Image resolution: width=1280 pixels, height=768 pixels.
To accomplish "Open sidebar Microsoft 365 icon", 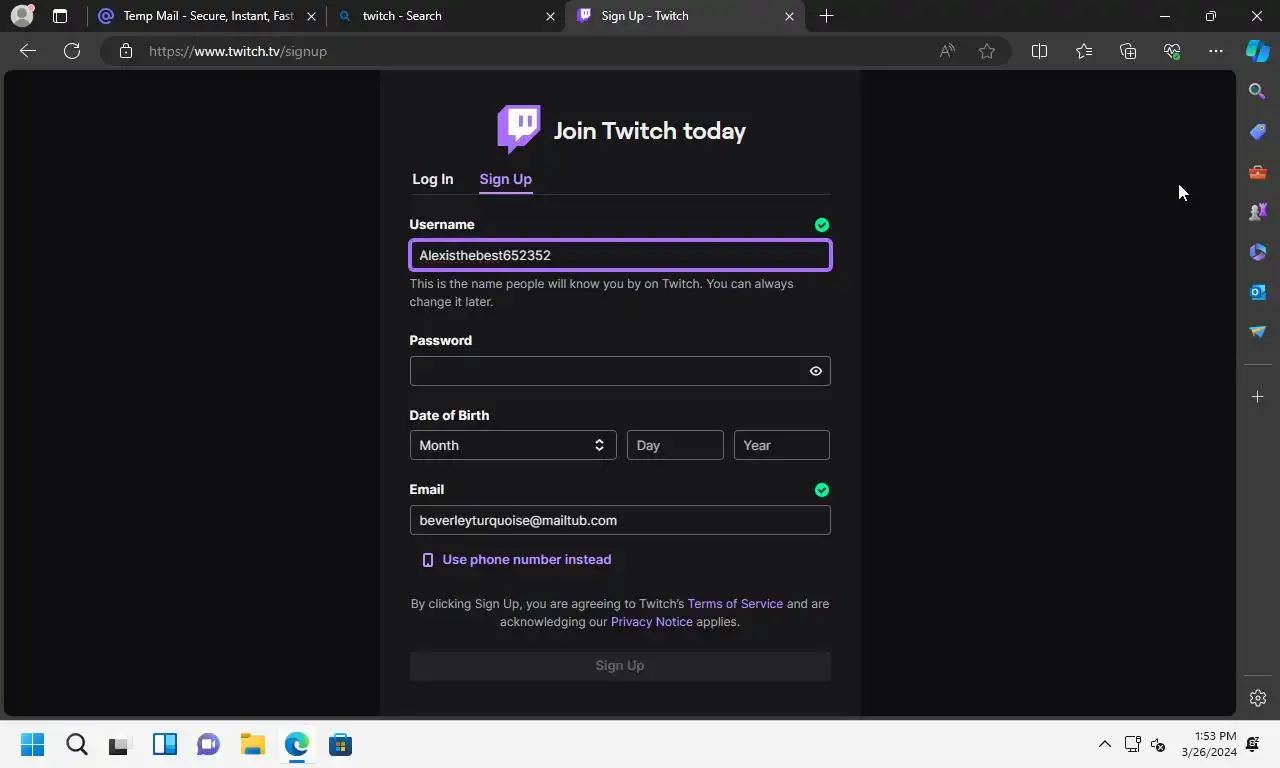I will pyautogui.click(x=1258, y=252).
